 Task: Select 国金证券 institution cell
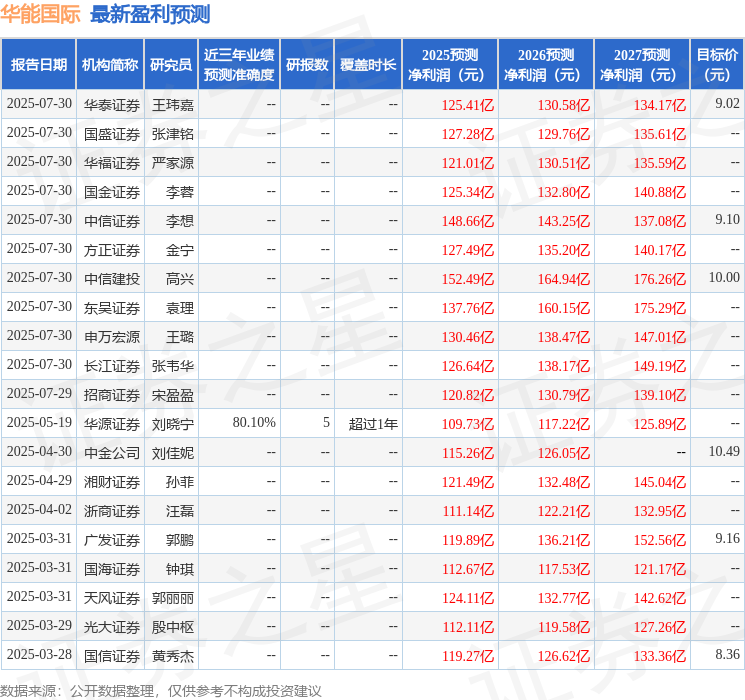click(112, 192)
